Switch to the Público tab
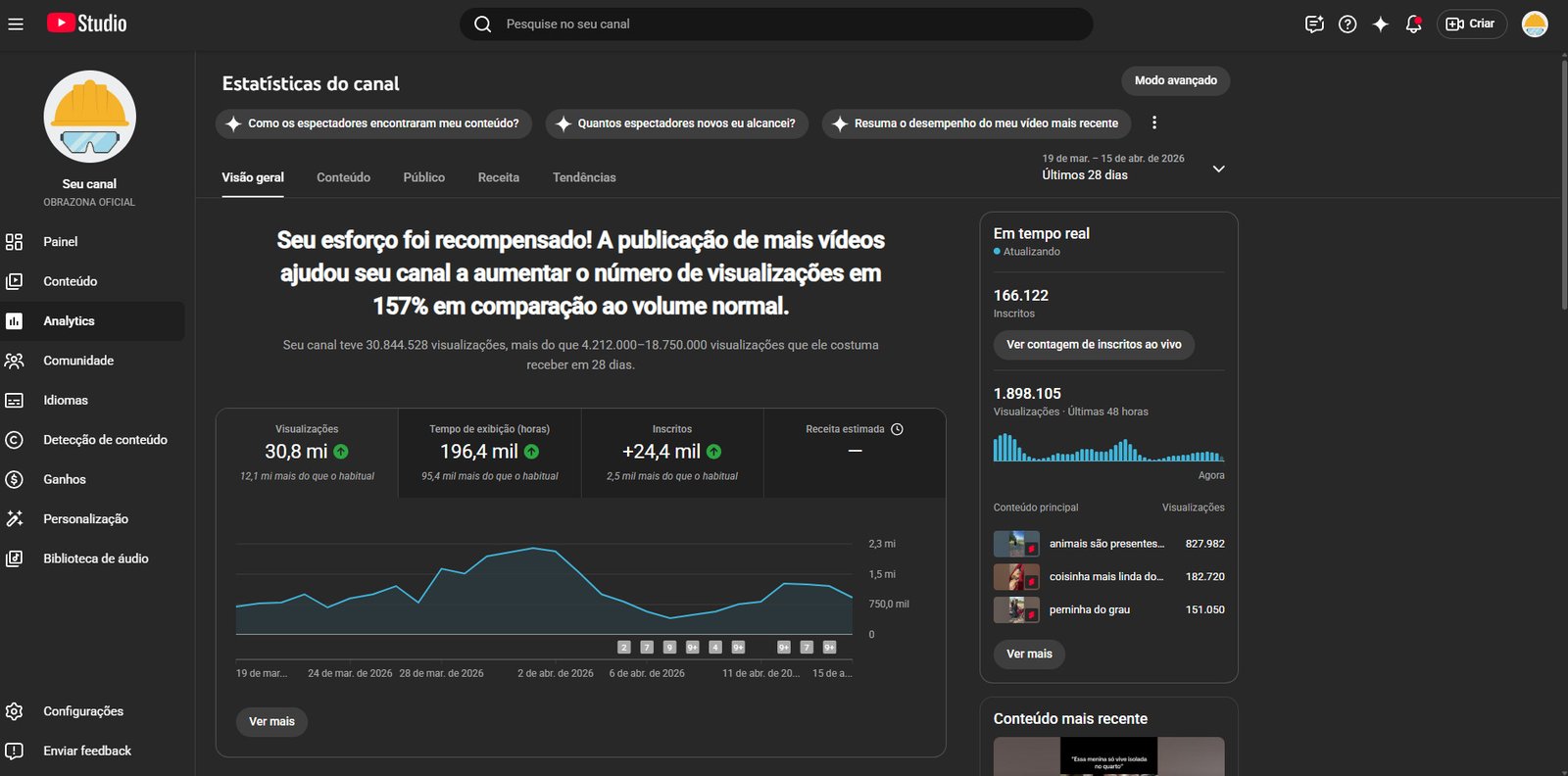Screen dimensions: 1568x776 [423, 177]
